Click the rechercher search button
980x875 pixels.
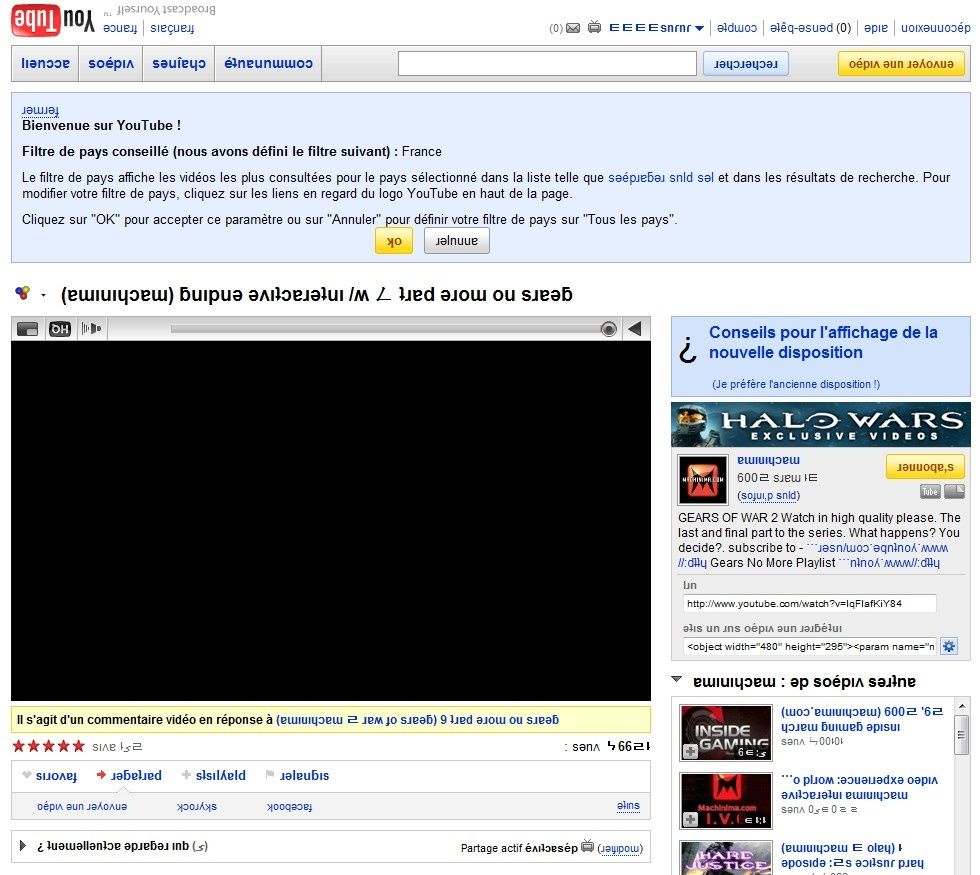pos(746,64)
